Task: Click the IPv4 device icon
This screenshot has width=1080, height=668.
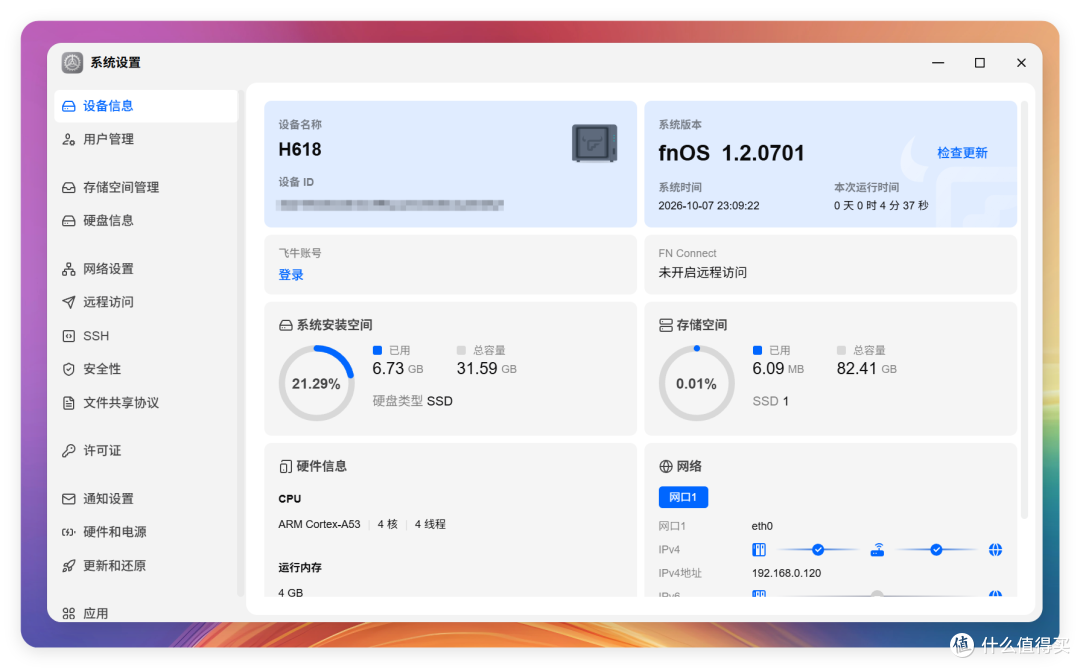Action: 759,550
